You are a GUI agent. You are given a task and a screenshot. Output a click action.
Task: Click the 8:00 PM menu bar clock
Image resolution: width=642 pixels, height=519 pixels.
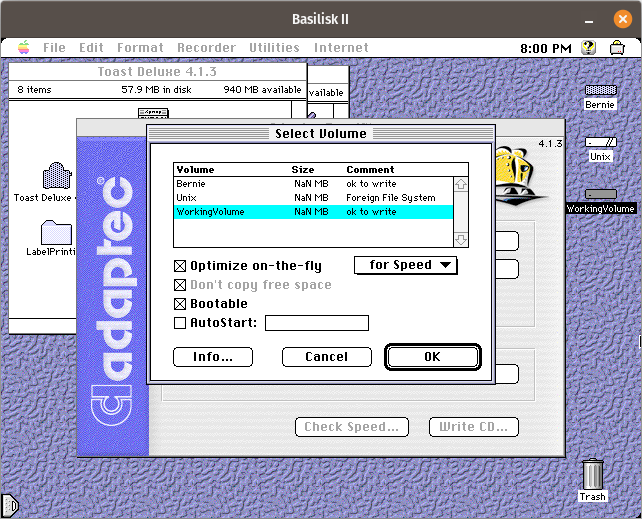click(x=546, y=48)
